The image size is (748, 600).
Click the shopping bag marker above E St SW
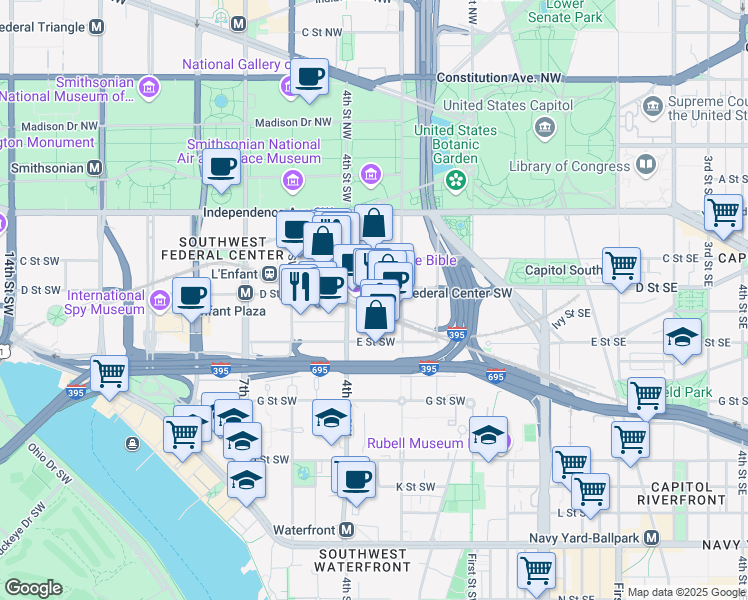(375, 315)
